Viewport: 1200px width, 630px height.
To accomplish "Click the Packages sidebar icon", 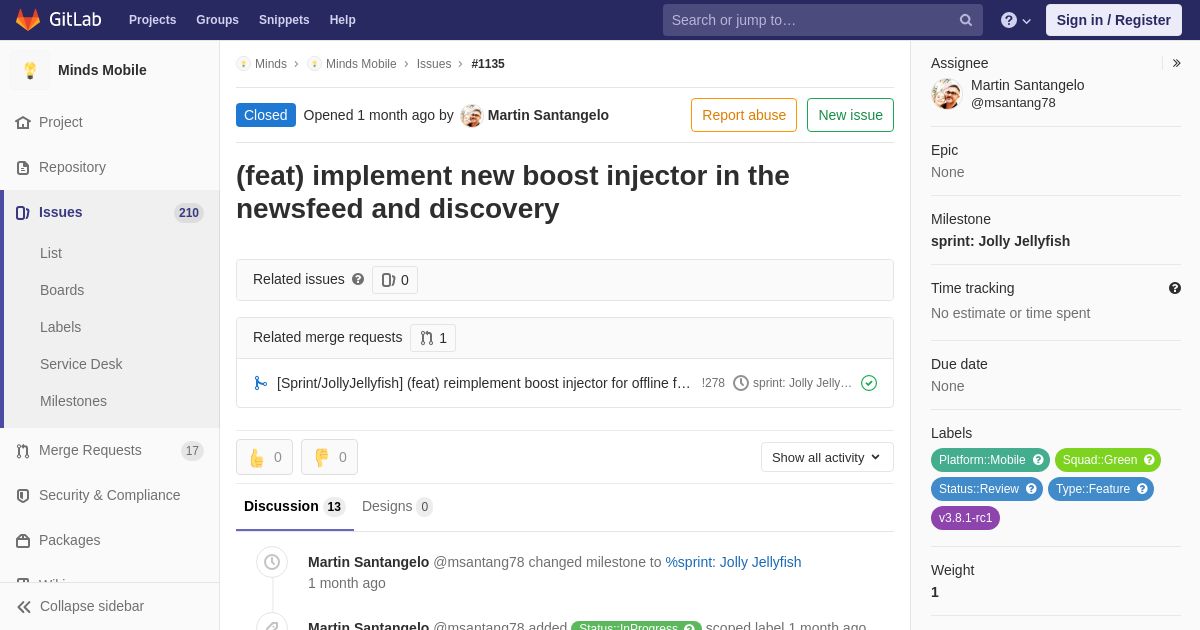I will [23, 541].
